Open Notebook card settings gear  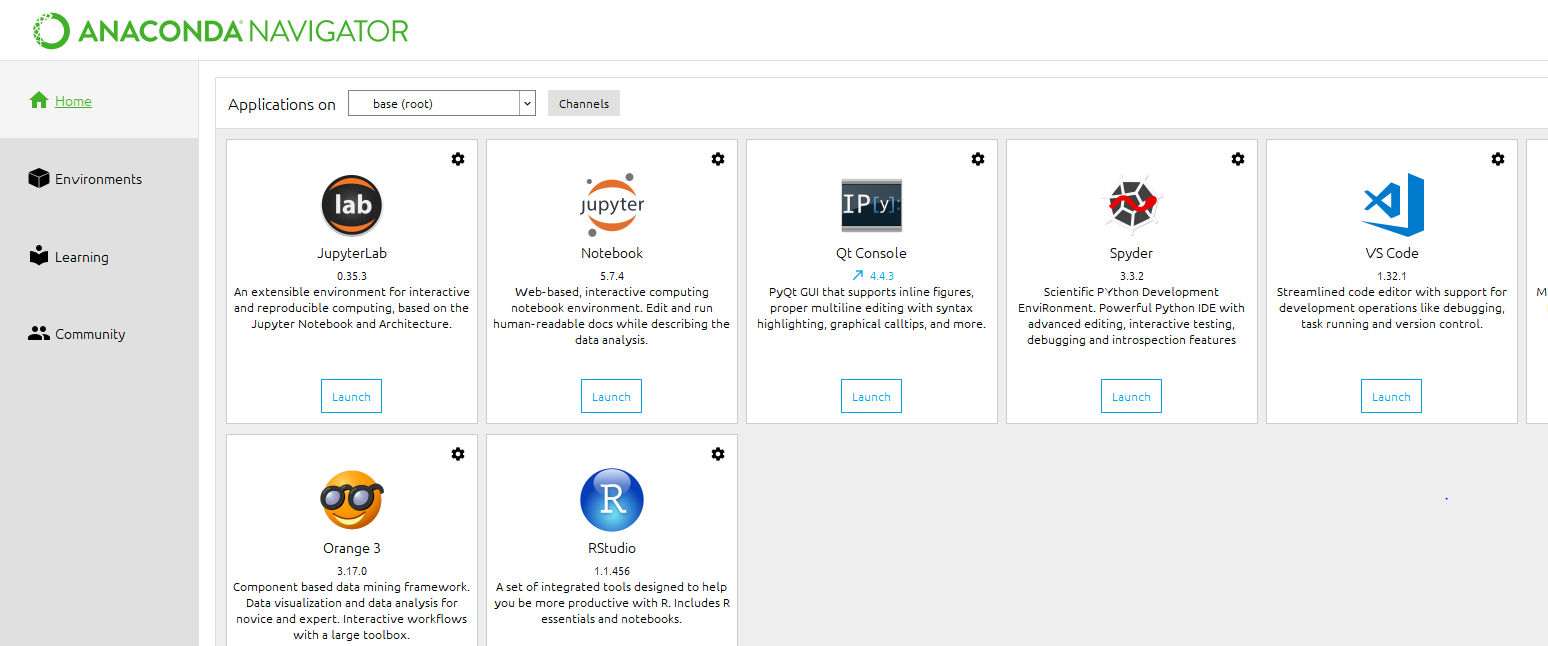[x=718, y=159]
